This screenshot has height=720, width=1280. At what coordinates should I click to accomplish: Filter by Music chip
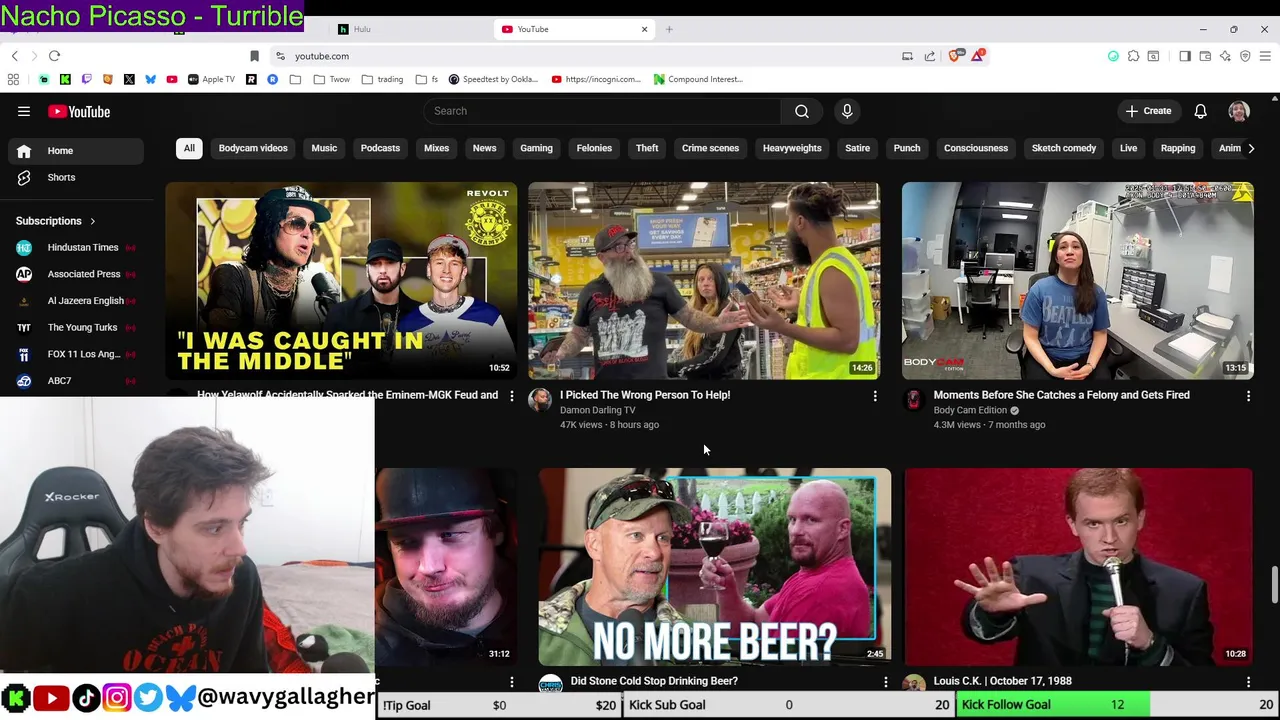coord(324,148)
